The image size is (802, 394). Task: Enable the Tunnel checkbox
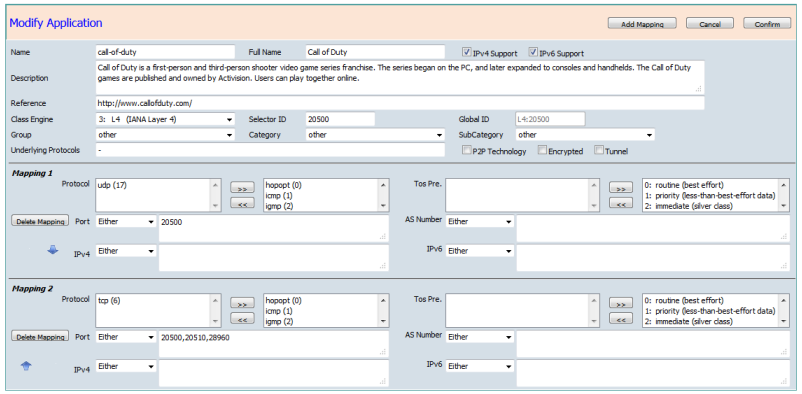[599, 150]
